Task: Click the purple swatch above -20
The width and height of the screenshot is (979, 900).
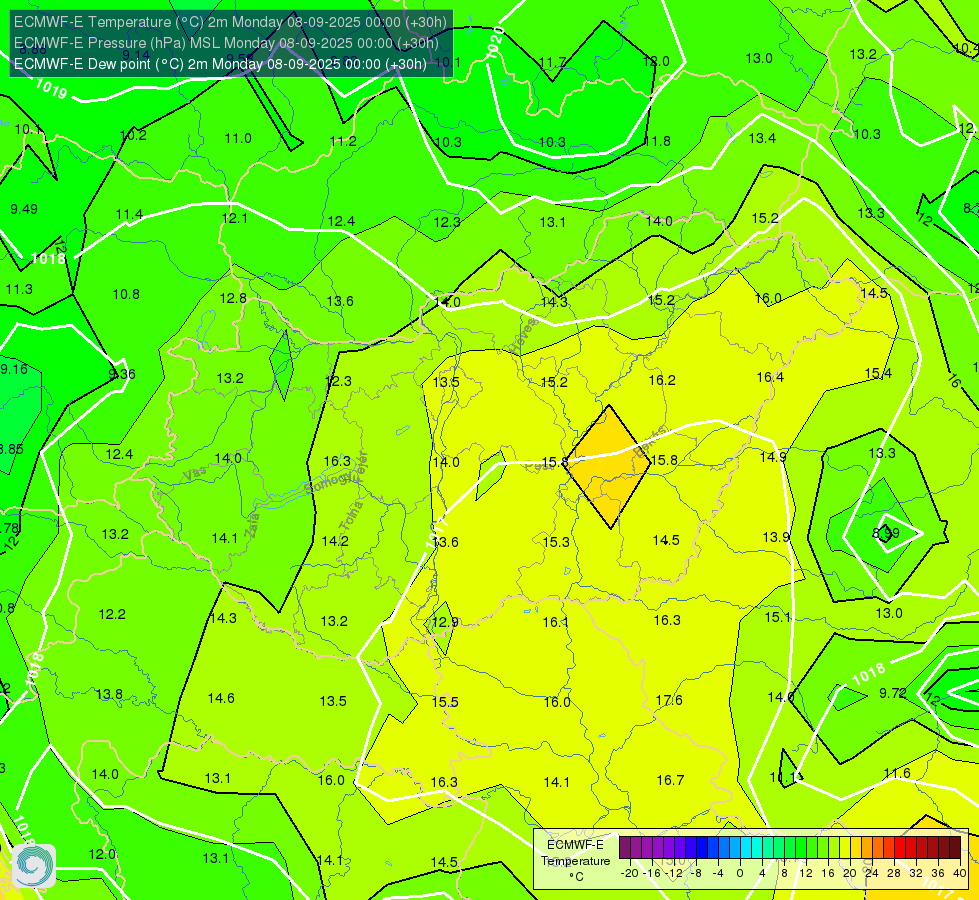Action: tap(625, 848)
